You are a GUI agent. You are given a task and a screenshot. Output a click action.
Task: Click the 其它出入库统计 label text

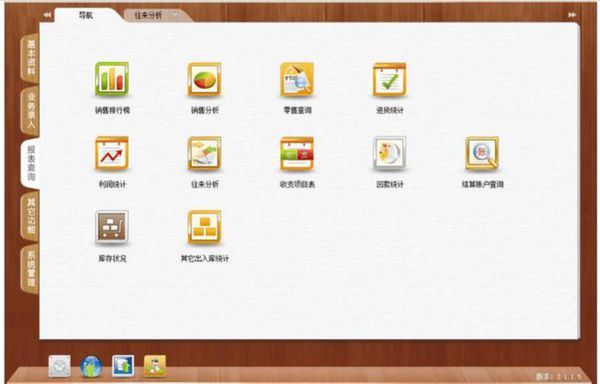pos(205,259)
